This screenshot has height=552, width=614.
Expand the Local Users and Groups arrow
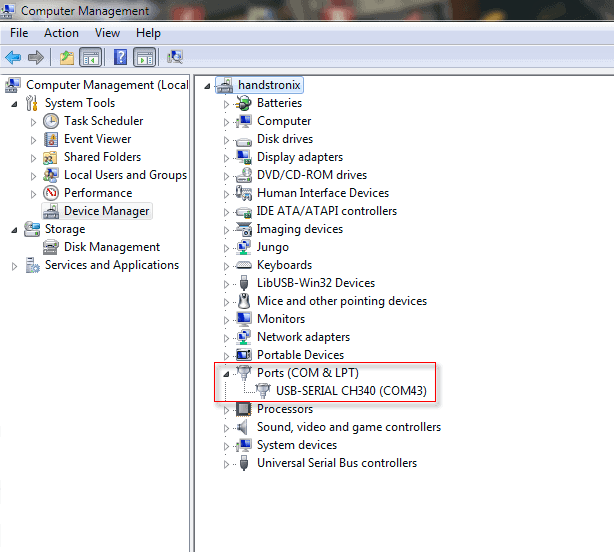coord(33,176)
